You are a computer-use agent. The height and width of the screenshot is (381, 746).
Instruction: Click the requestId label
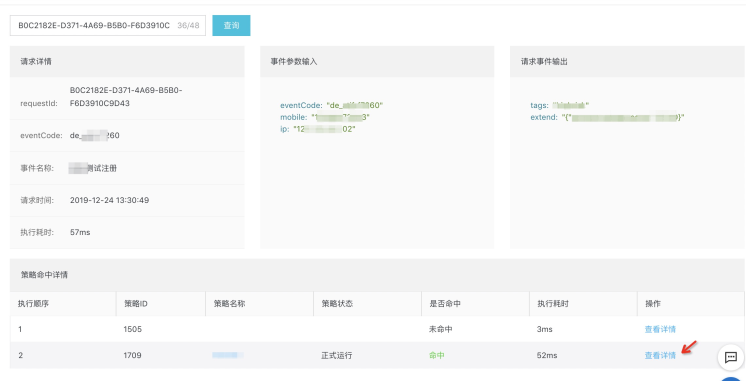tap(39, 103)
